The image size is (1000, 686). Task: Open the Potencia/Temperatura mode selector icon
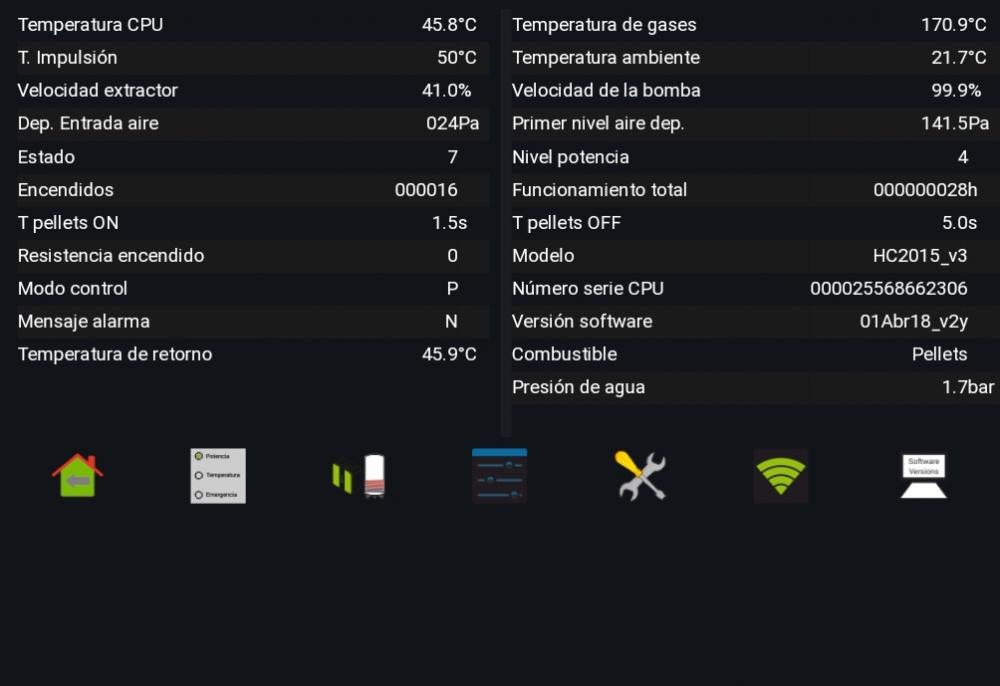pyautogui.click(x=217, y=476)
